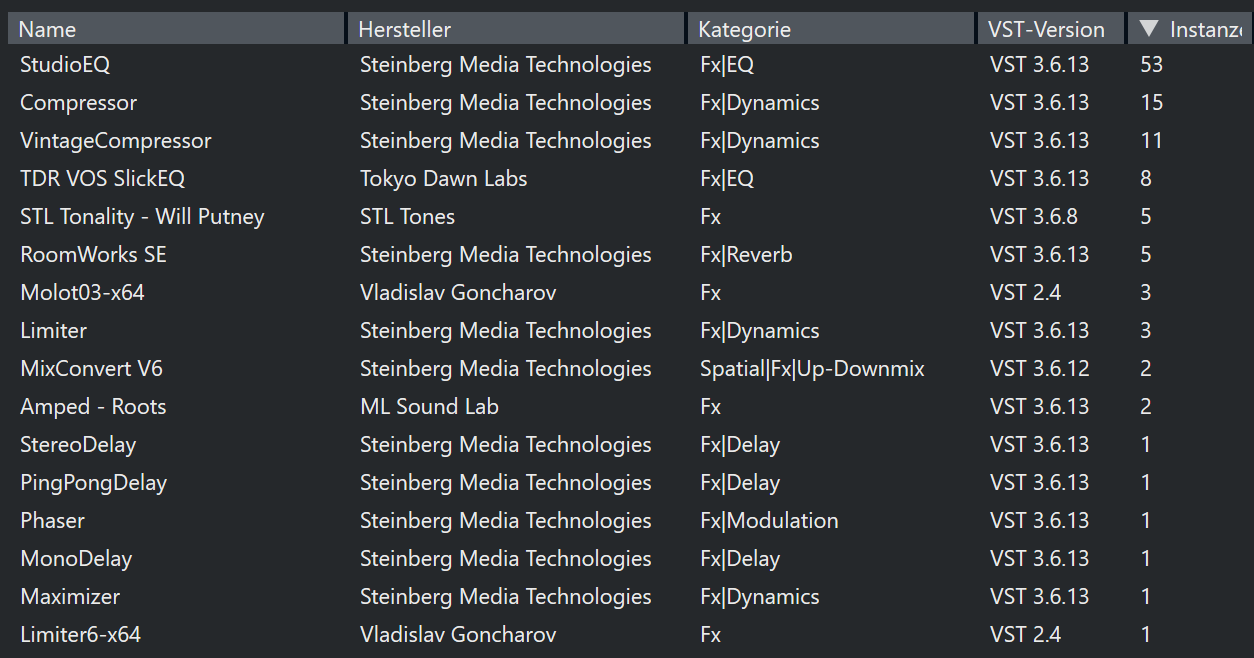Select the StudioEQ plugin row
Viewport: 1254px width, 658px height.
[x=65, y=65]
